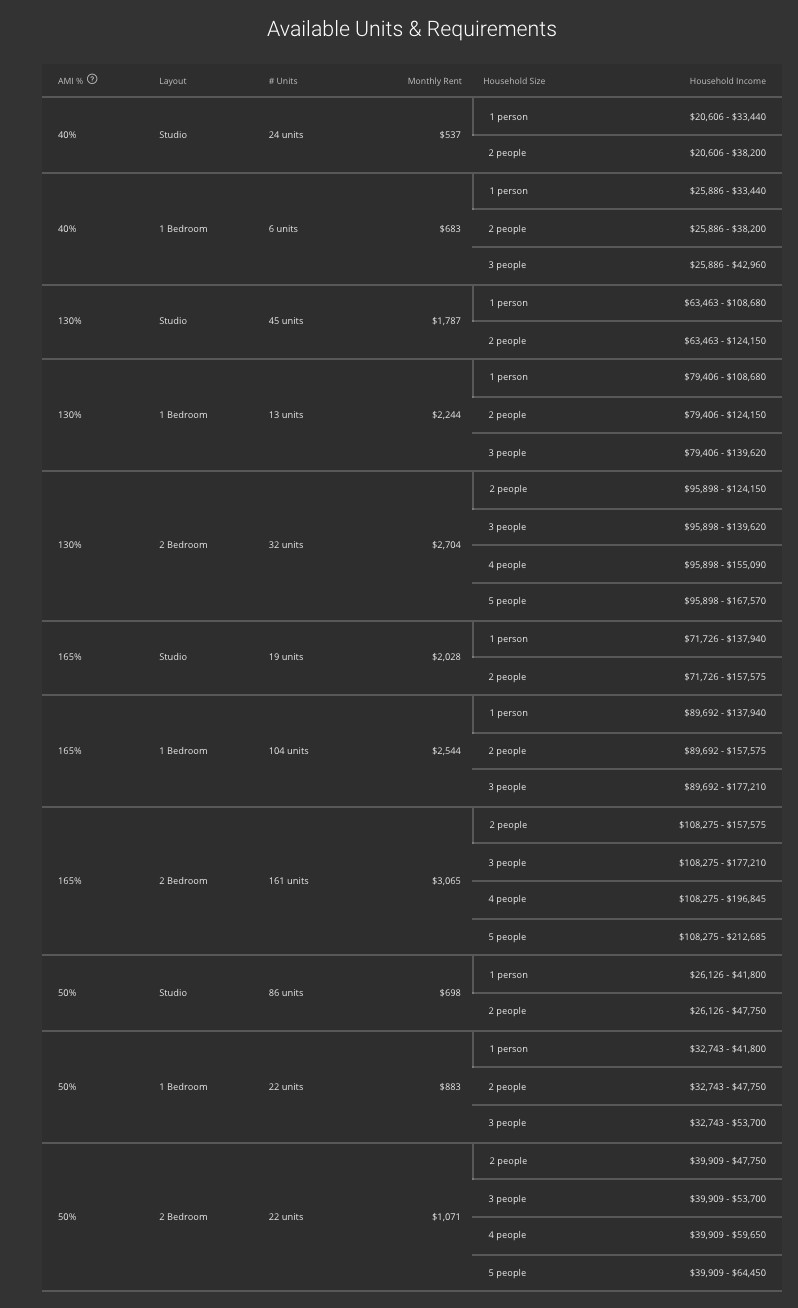Select the 86 units cell
Image resolution: width=798 pixels, height=1308 pixels.
pyautogui.click(x=285, y=993)
